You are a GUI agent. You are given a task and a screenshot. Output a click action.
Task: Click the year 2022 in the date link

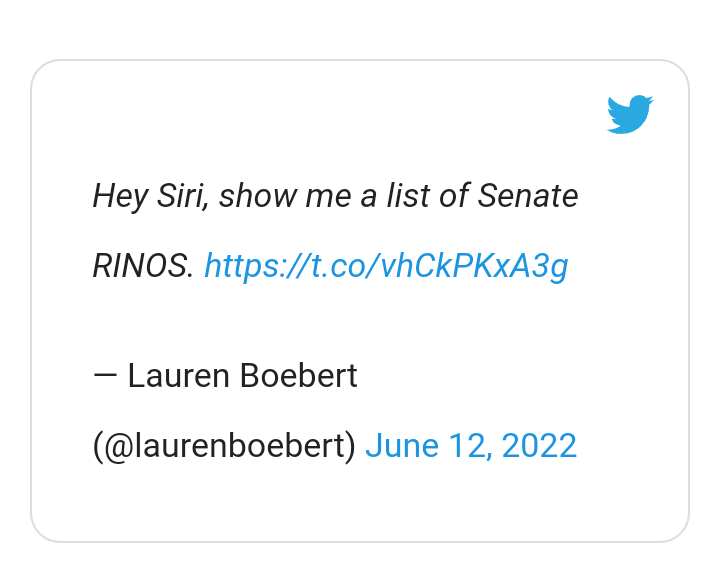[x=539, y=445]
